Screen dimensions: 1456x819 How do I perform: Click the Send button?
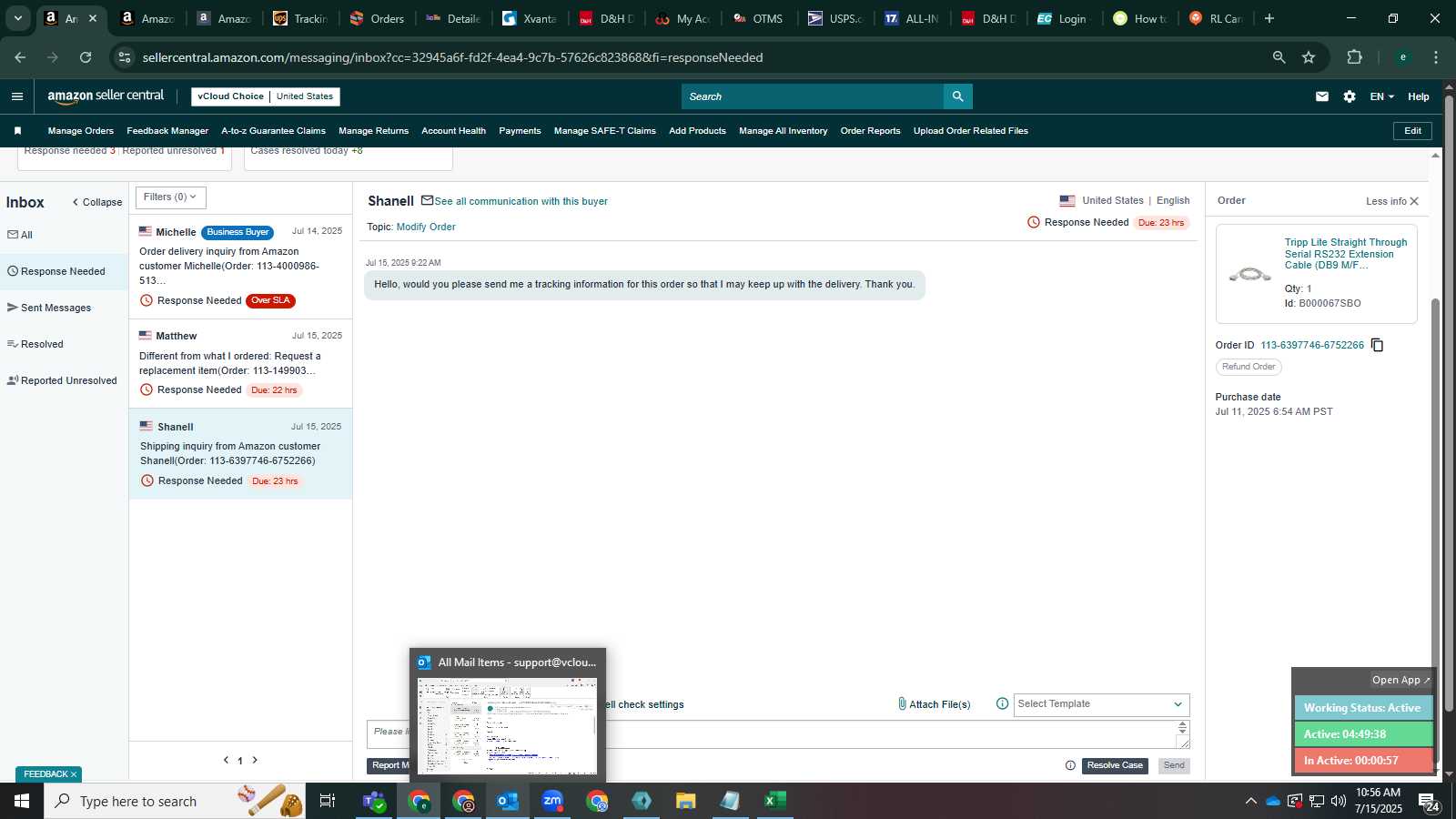[1174, 765]
